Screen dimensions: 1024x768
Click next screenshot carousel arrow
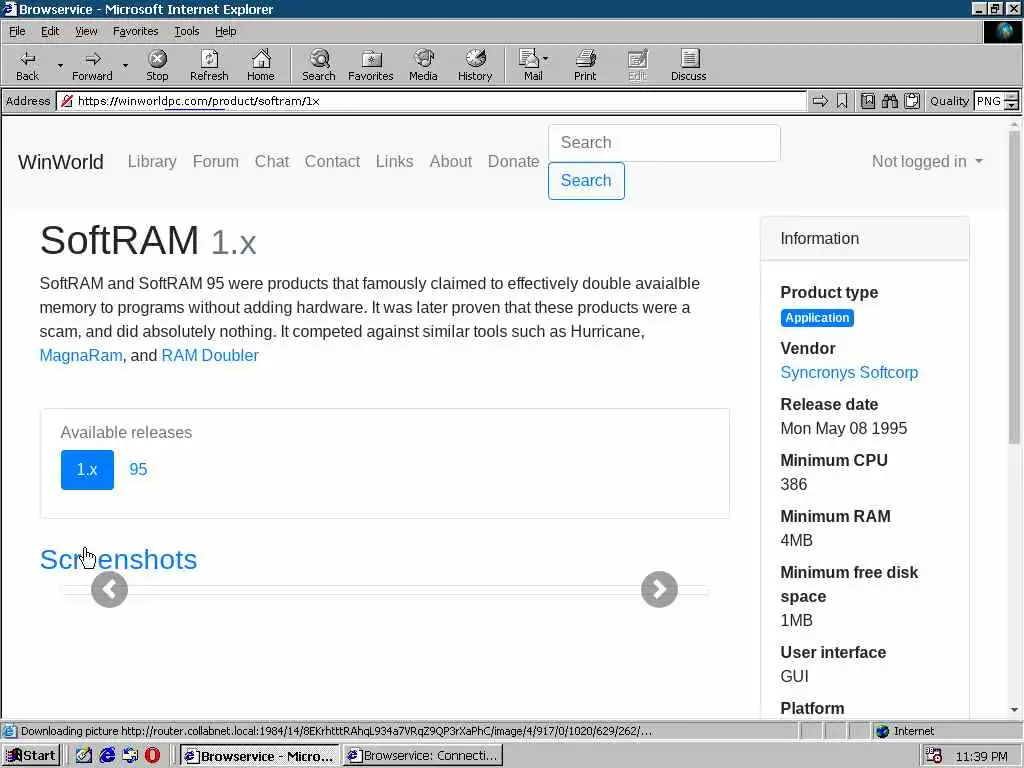point(659,590)
